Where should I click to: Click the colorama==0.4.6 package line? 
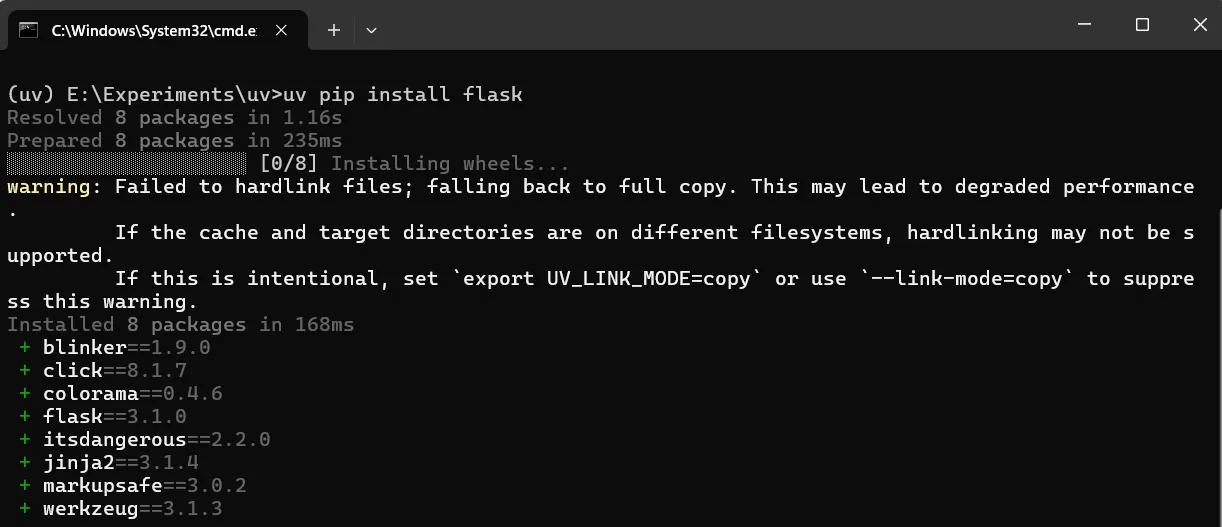[x=121, y=394]
